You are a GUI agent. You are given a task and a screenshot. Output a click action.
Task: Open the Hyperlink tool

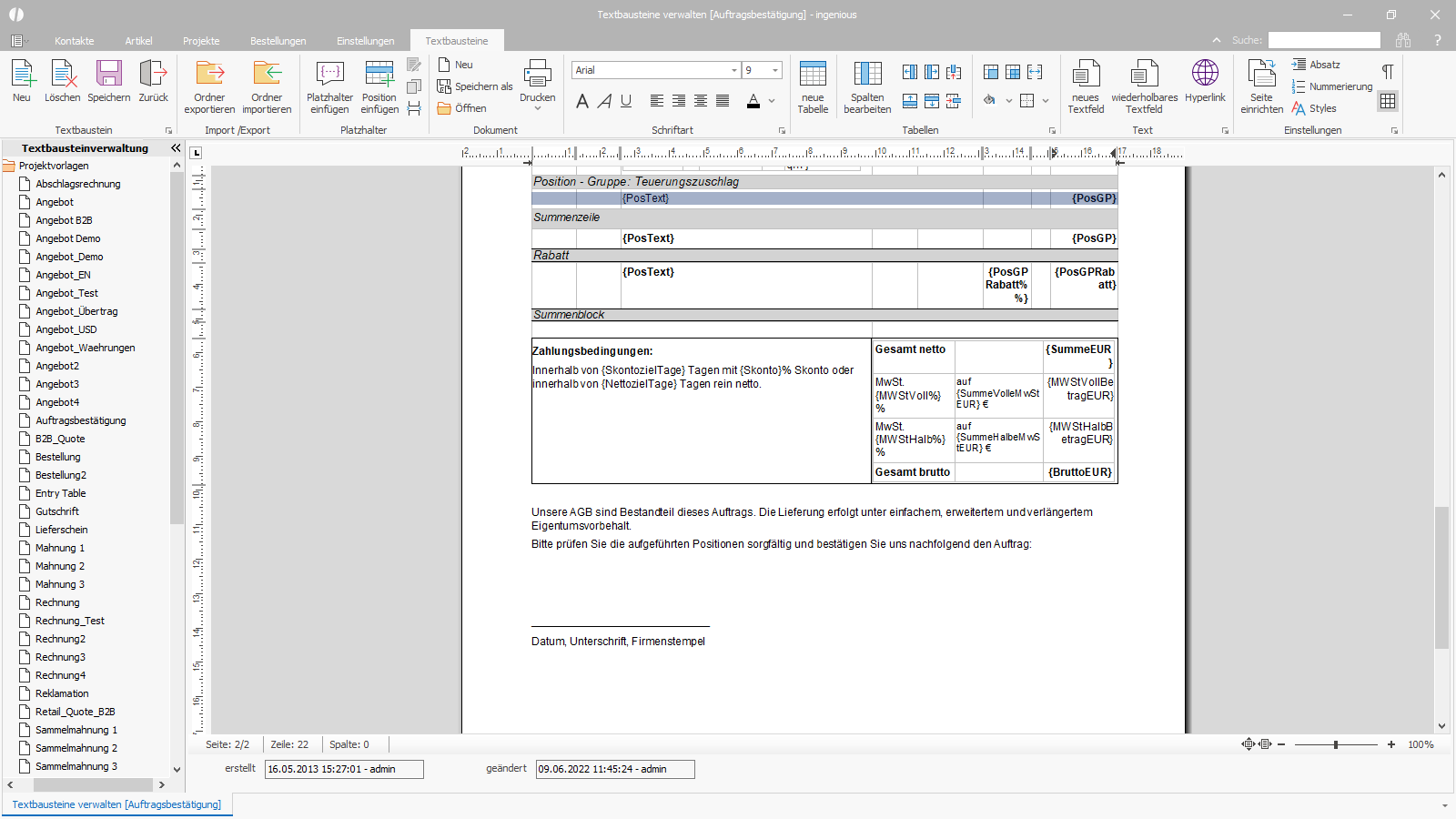(1205, 82)
